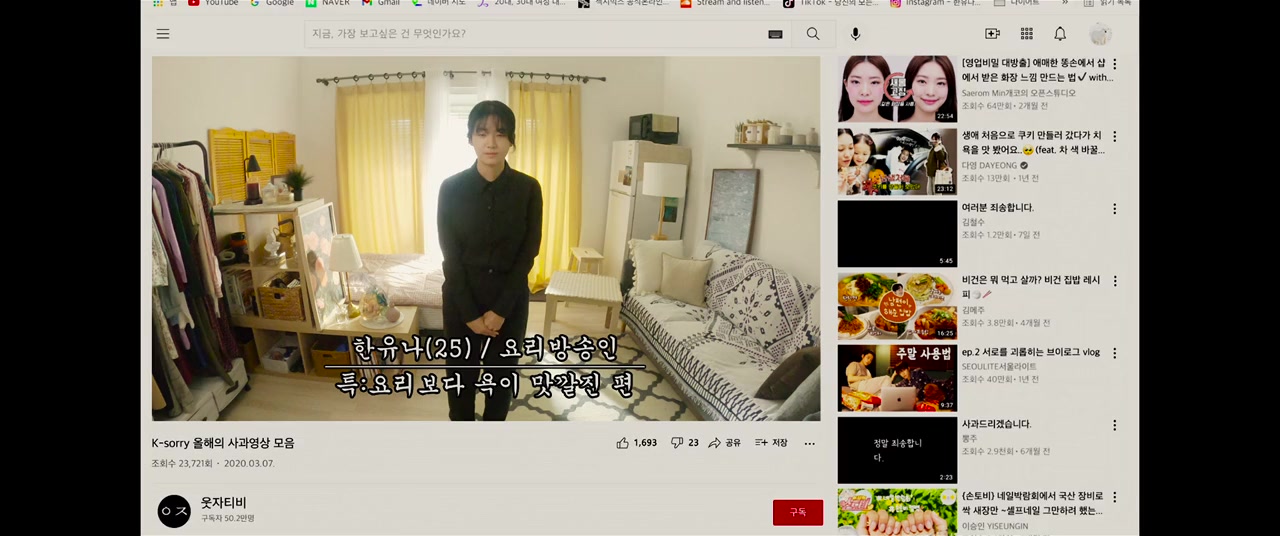Screen dimensions: 1280x536
Task: Open the Gmail bookmark
Action: [381, 3]
